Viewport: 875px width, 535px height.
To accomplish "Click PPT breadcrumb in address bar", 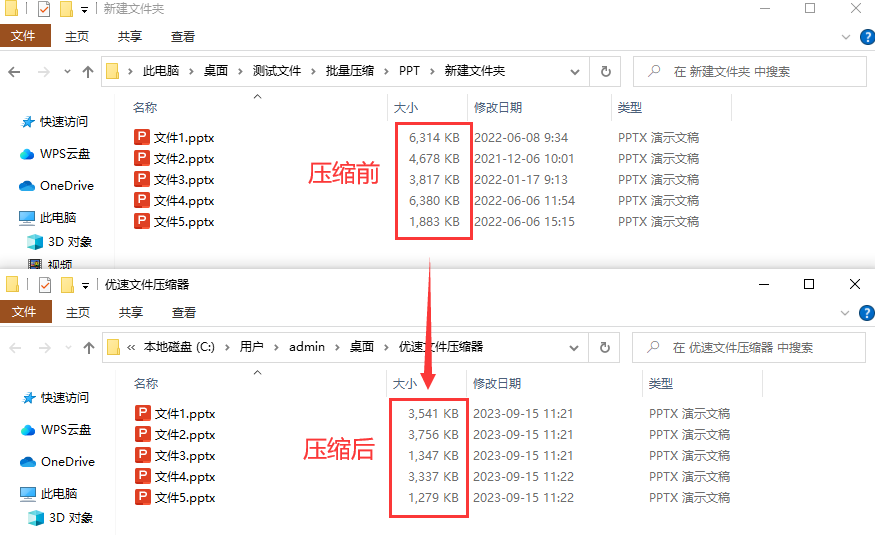I will click(409, 71).
